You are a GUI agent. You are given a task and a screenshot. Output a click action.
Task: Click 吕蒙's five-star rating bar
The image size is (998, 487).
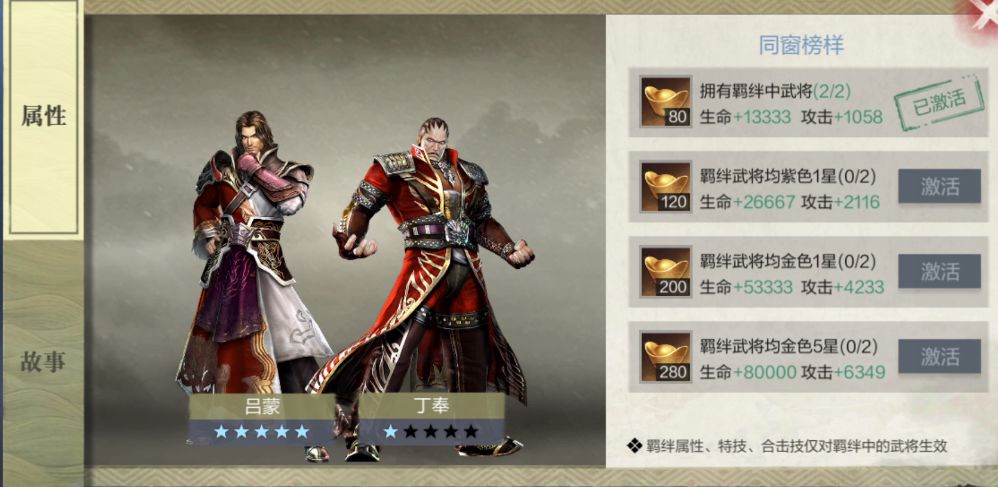[x=262, y=432]
